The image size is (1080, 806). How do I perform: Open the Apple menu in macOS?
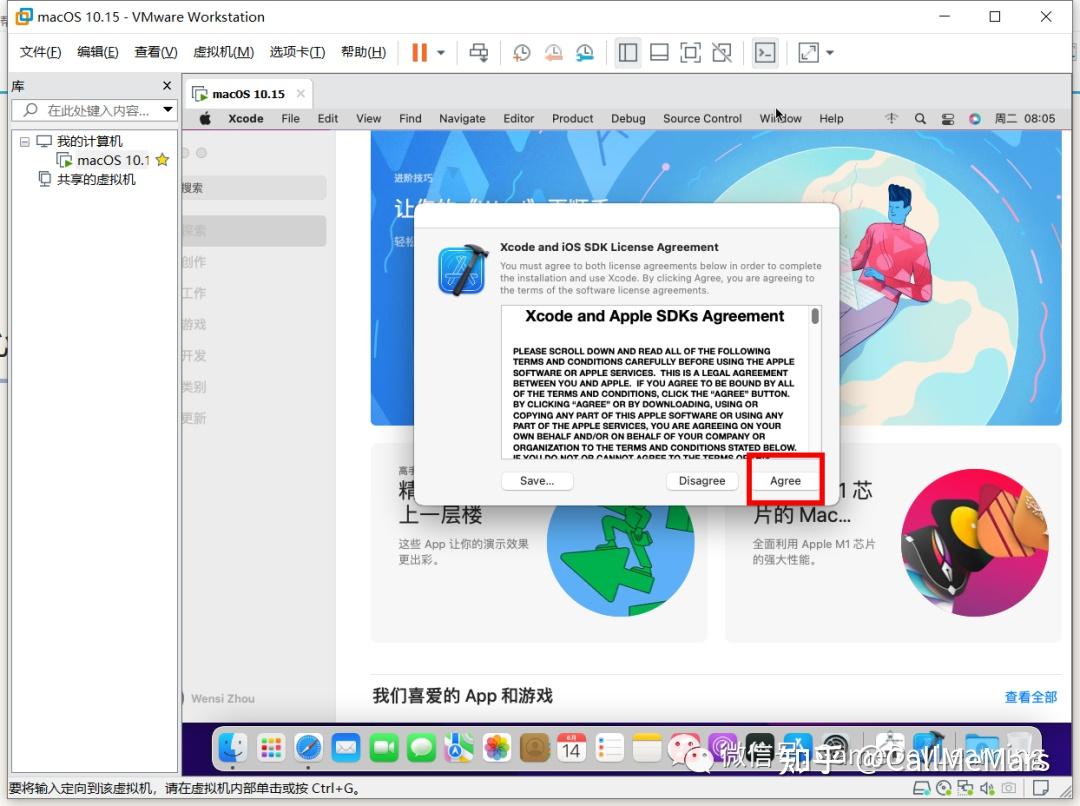click(205, 118)
